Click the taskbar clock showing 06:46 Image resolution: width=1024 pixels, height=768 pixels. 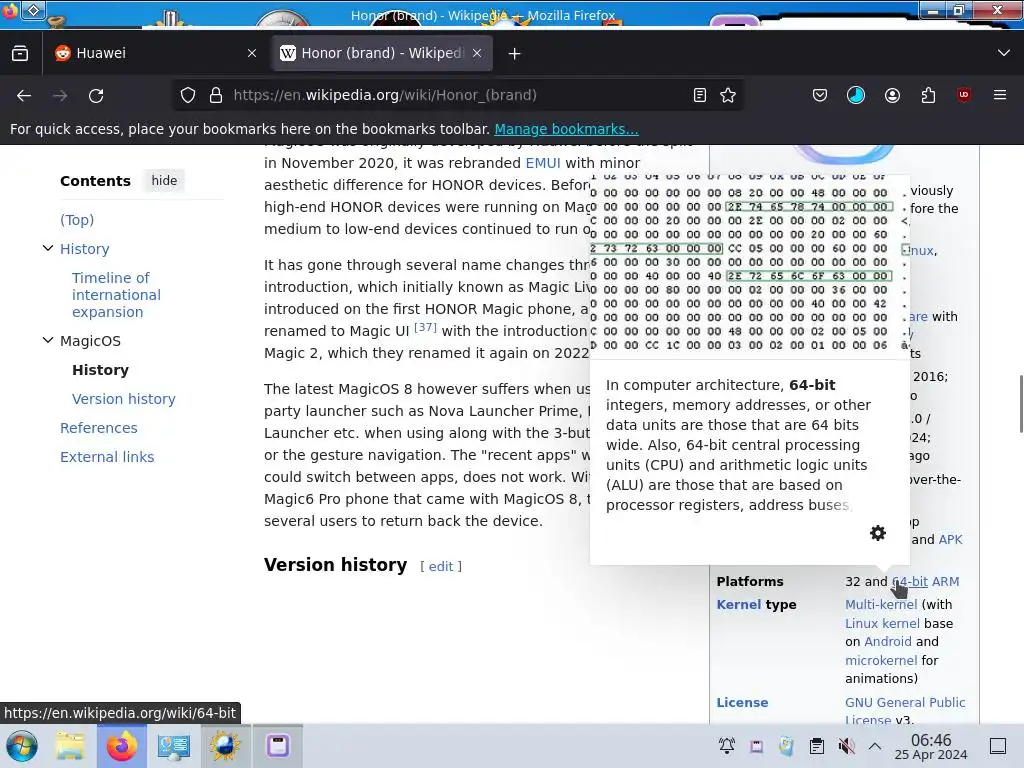pyautogui.click(x=931, y=746)
